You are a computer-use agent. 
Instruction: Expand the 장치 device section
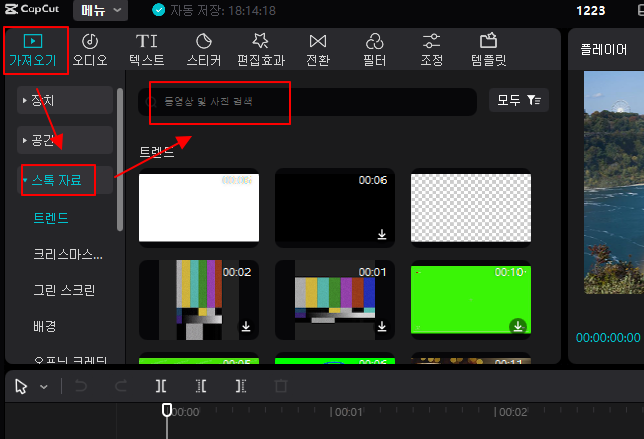(65, 100)
